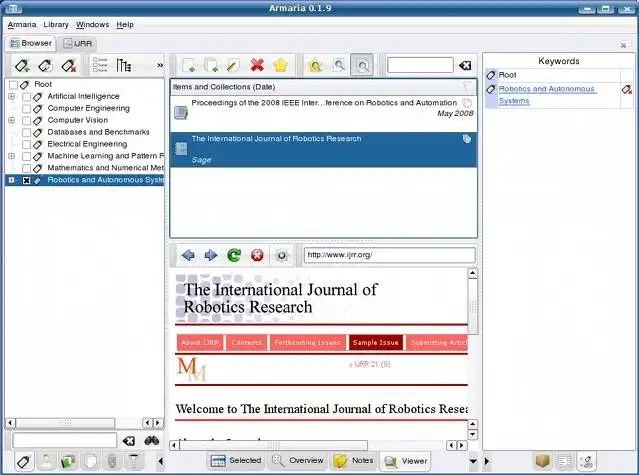Image resolution: width=639 pixels, height=475 pixels.
Task: Switch to the Overview view tab
Action: click(x=298, y=461)
